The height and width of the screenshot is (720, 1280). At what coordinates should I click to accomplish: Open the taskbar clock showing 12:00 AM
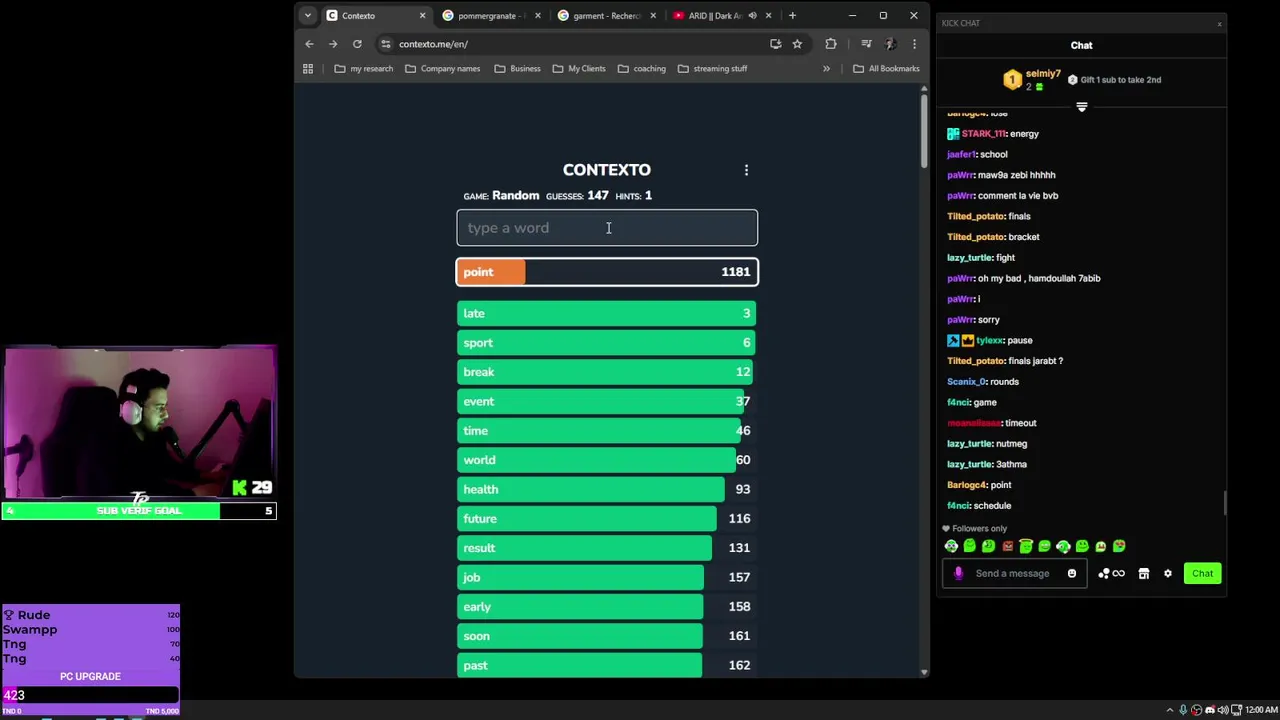point(1261,710)
